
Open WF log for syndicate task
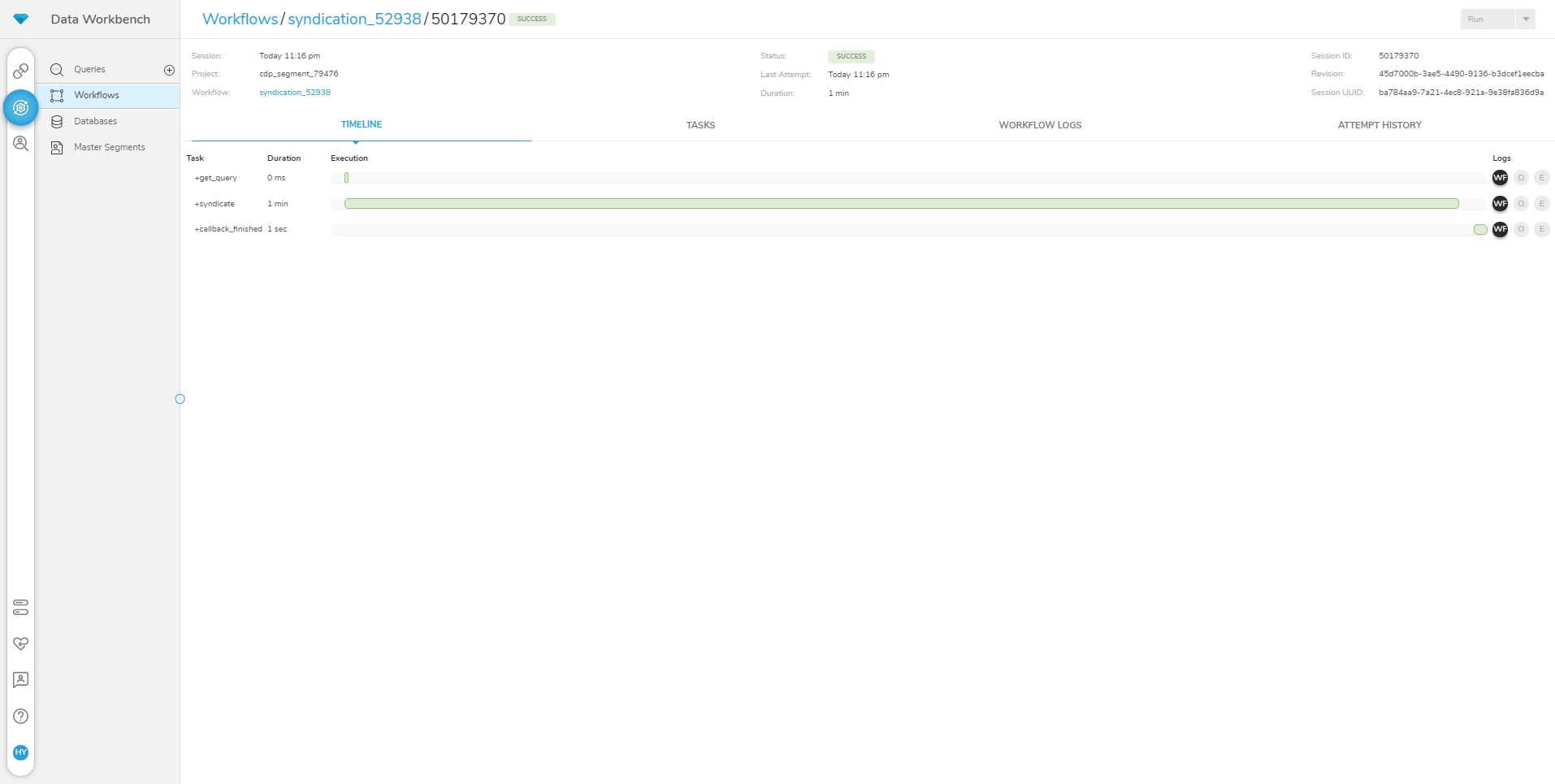1500,204
